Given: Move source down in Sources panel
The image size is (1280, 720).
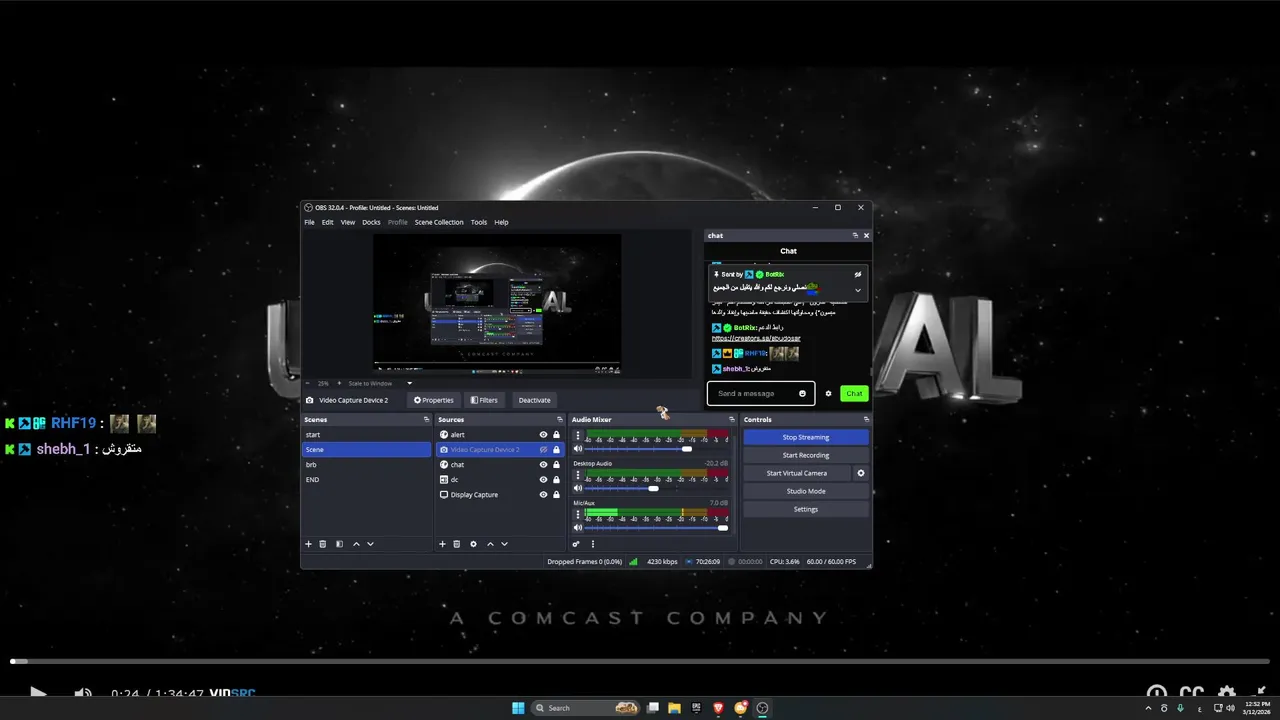Looking at the screenshot, I should [504, 544].
